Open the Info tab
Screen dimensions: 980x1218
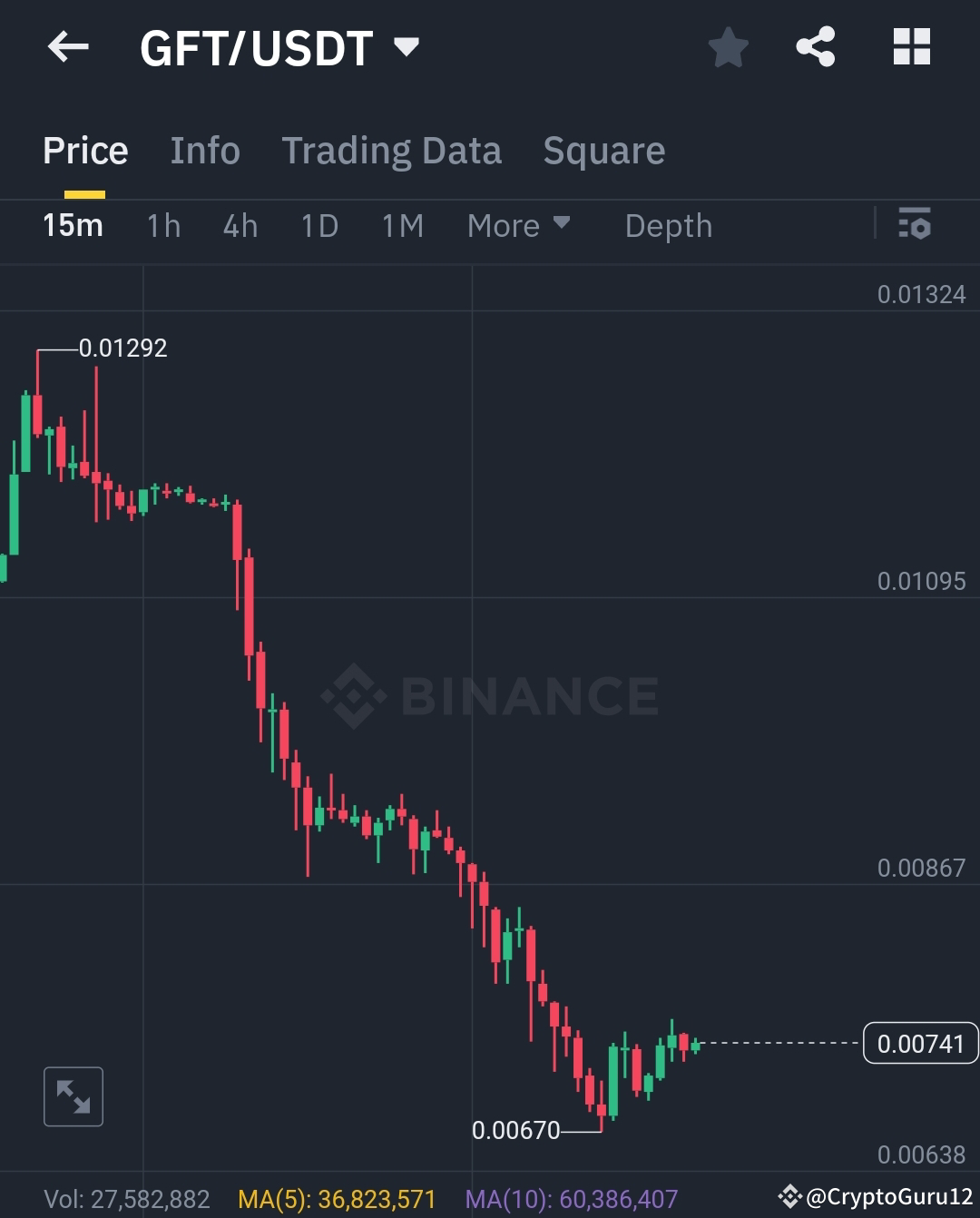tap(204, 150)
